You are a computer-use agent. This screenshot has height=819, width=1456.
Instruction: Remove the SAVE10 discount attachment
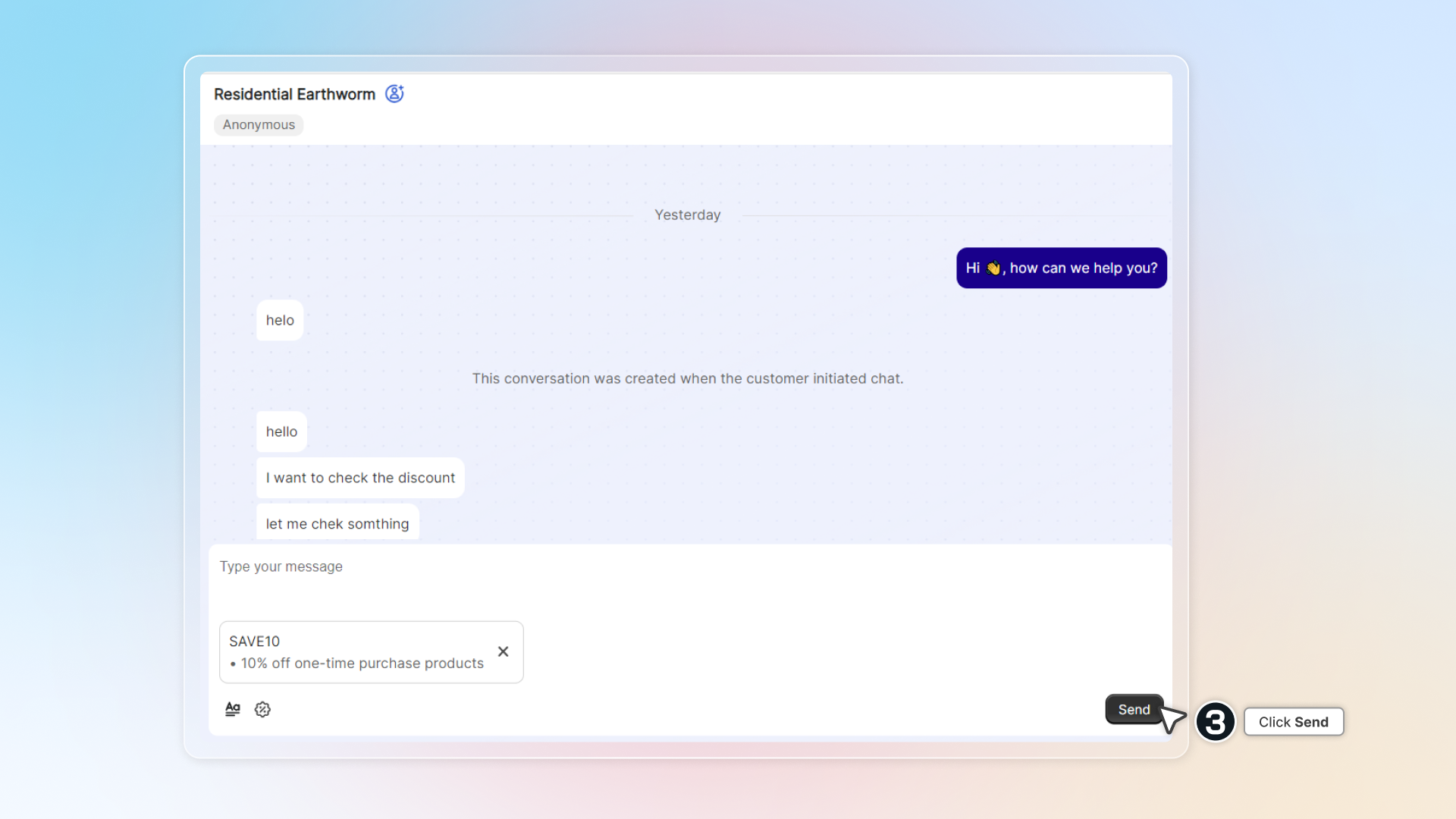coord(503,651)
